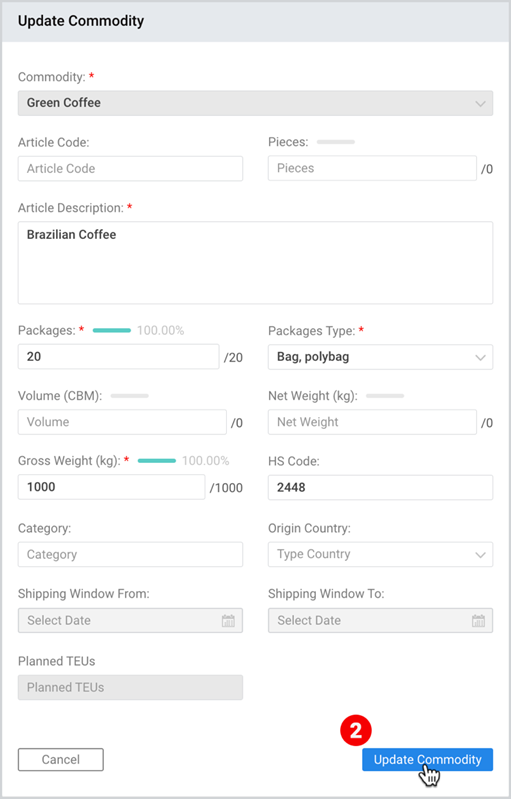Screen dimensions: 511x799
Task: Focus the Category input field
Action: click(x=130, y=554)
